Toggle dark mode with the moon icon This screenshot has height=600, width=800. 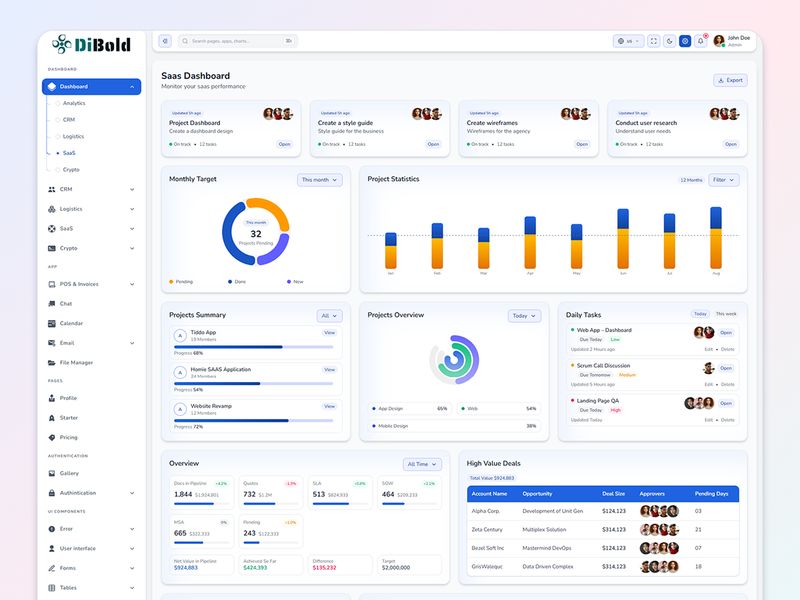(669, 41)
